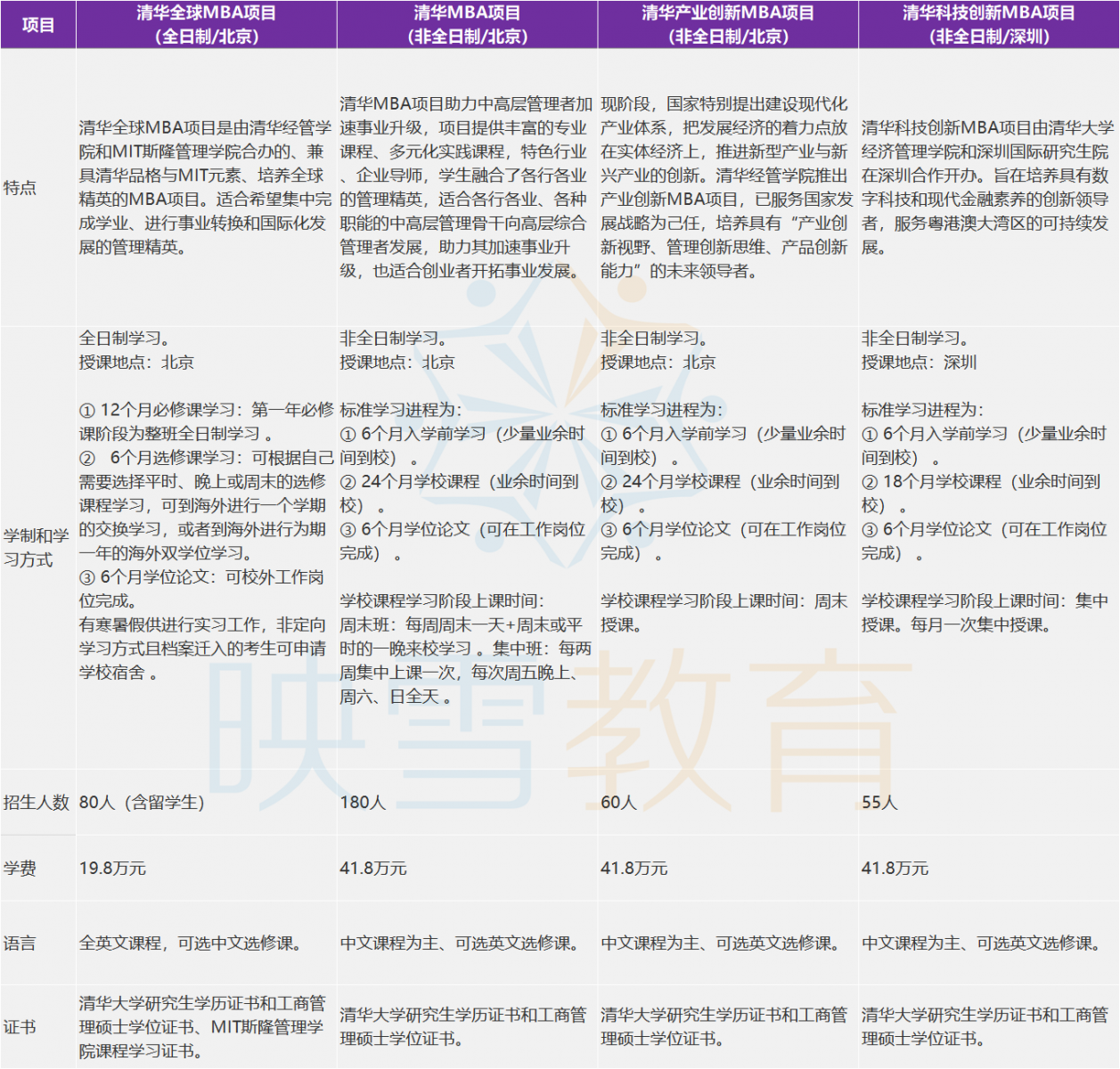Click the "① 12个月必修课学习" line
The image size is (1120, 1069).
(x=207, y=421)
